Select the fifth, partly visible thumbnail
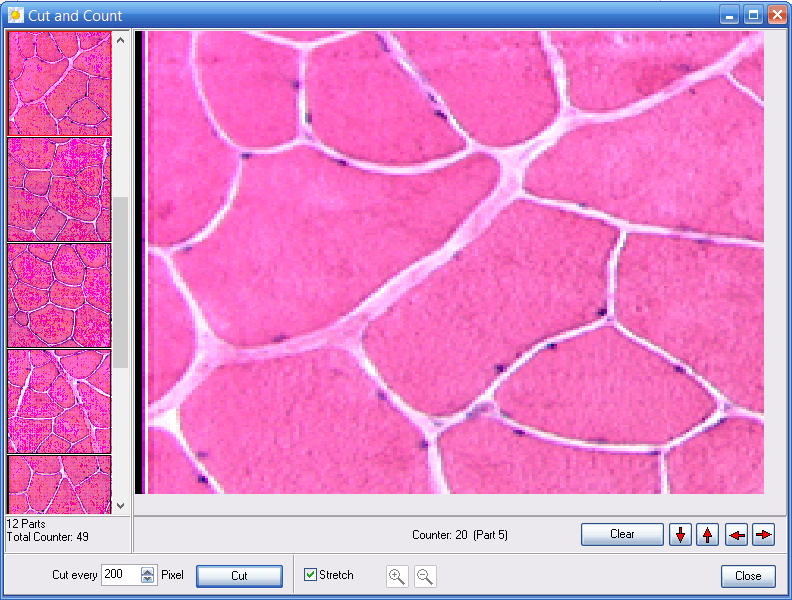The image size is (792, 600). 59,485
